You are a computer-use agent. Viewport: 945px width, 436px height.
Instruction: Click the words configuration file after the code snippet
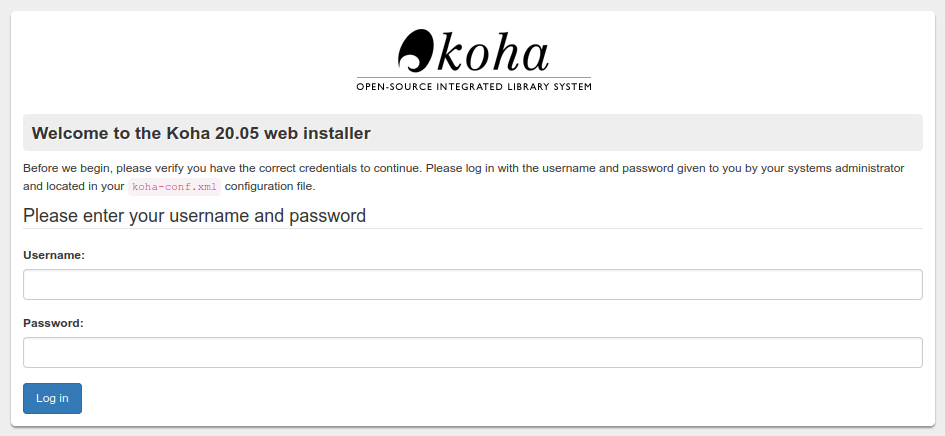tap(269, 186)
